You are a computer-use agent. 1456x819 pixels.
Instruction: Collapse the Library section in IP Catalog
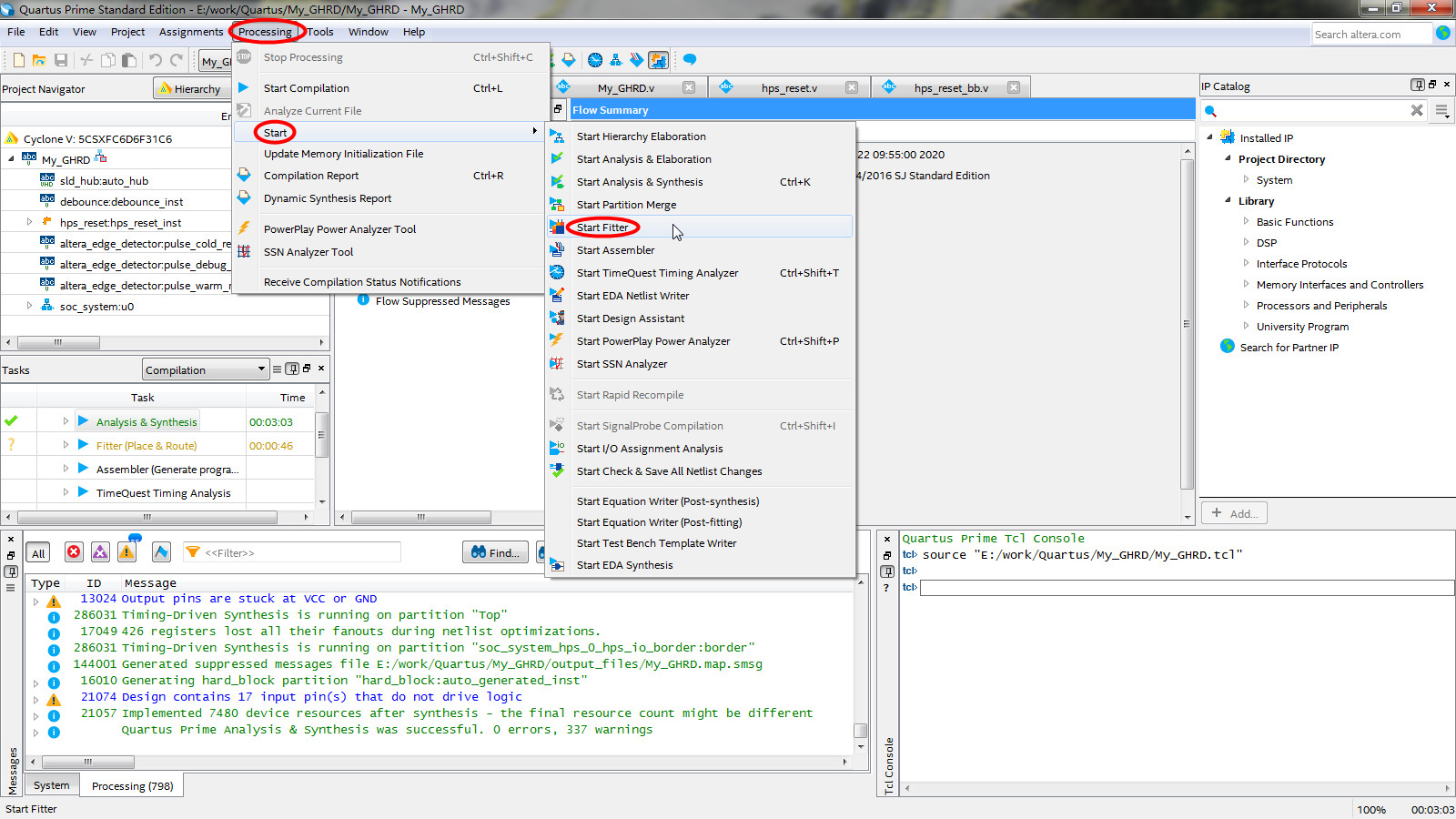1228,200
